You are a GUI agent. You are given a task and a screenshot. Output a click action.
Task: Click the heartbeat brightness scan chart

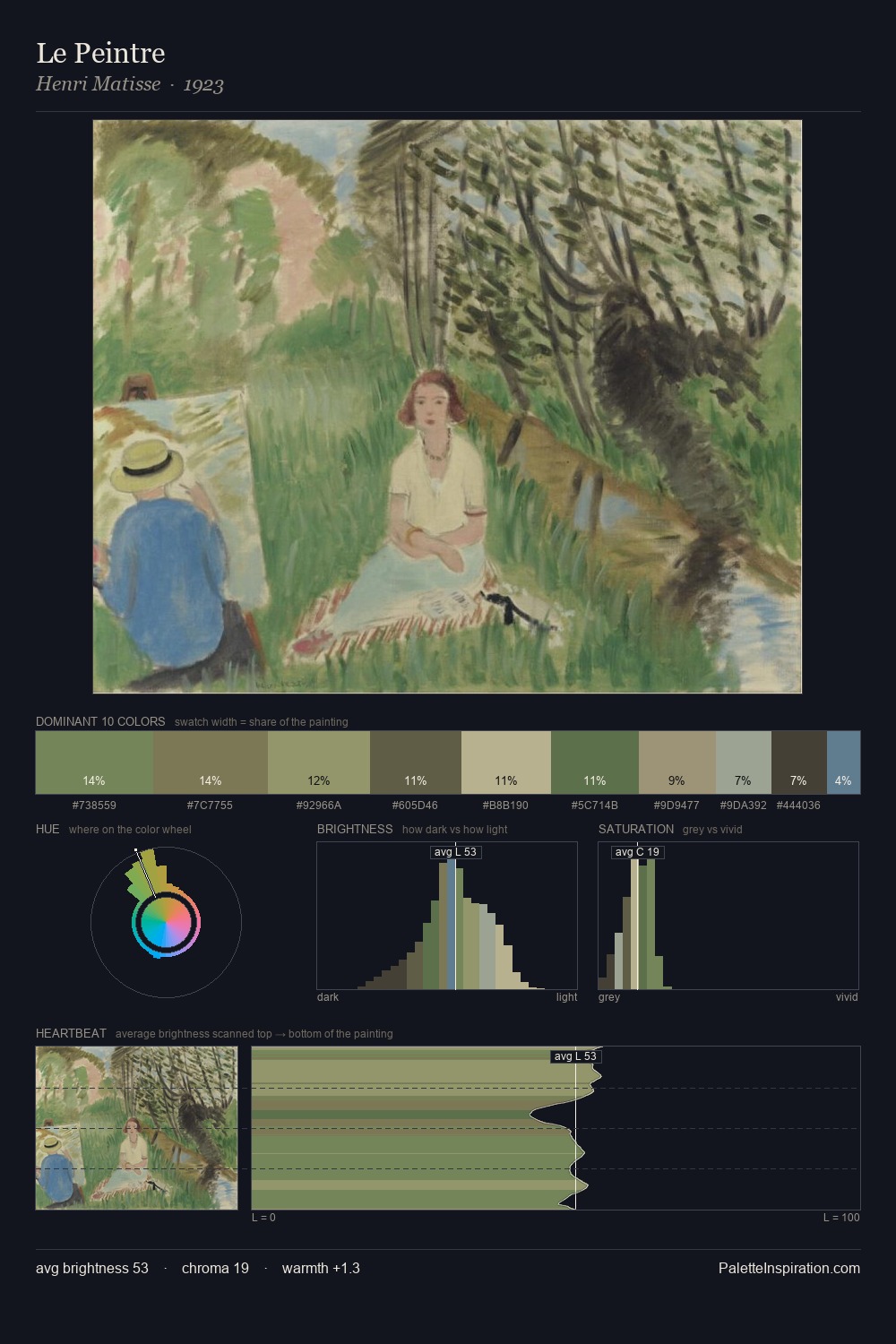556,1128
